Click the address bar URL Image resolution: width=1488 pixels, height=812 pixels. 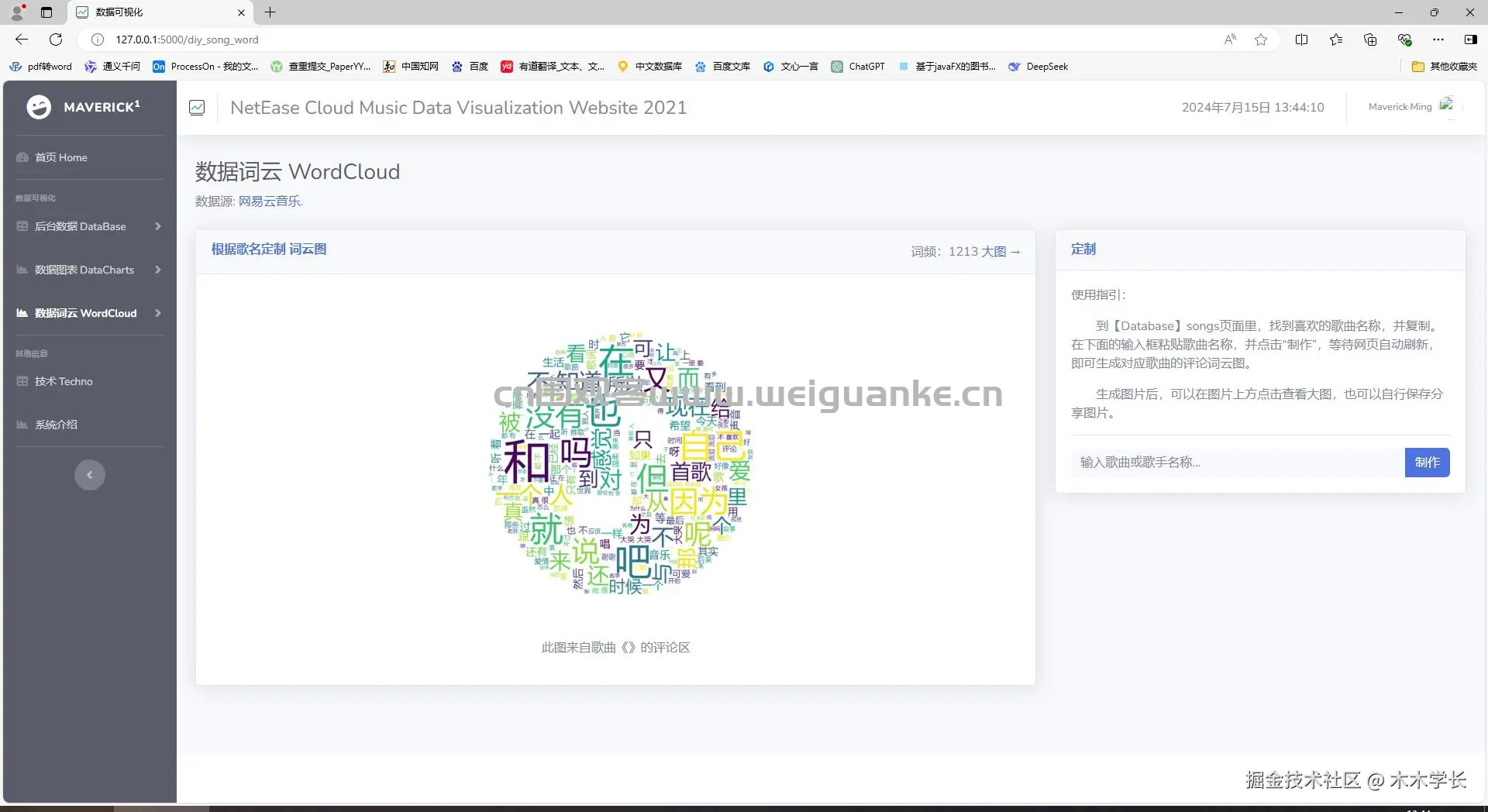click(187, 40)
